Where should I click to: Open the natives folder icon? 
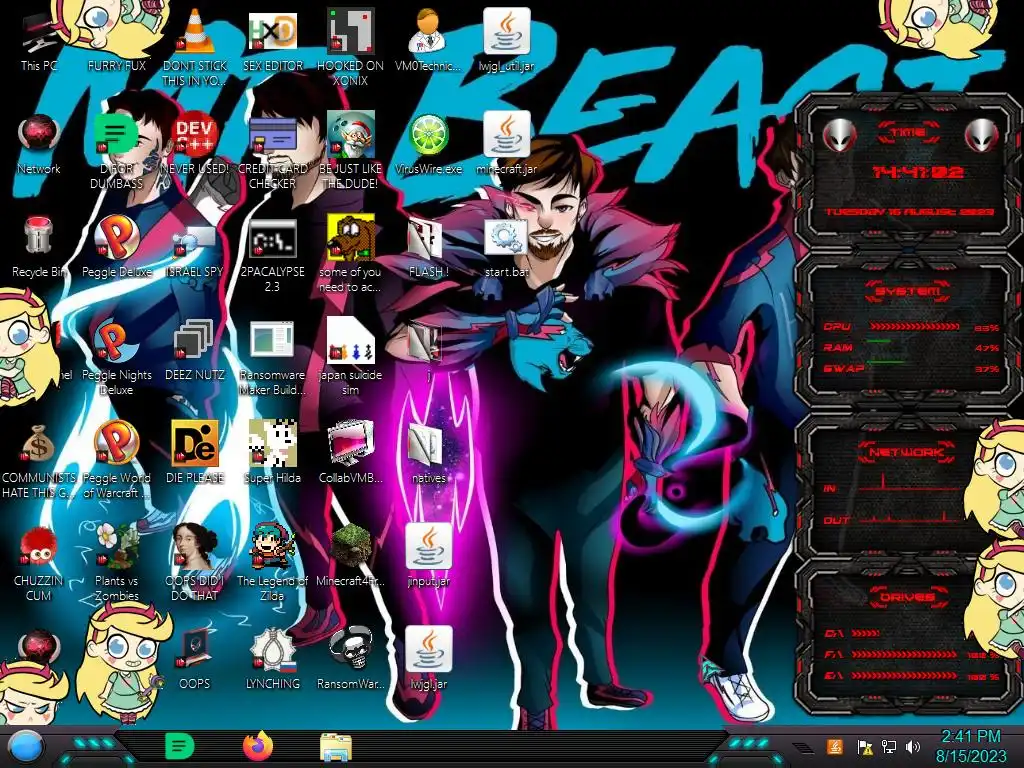426,445
